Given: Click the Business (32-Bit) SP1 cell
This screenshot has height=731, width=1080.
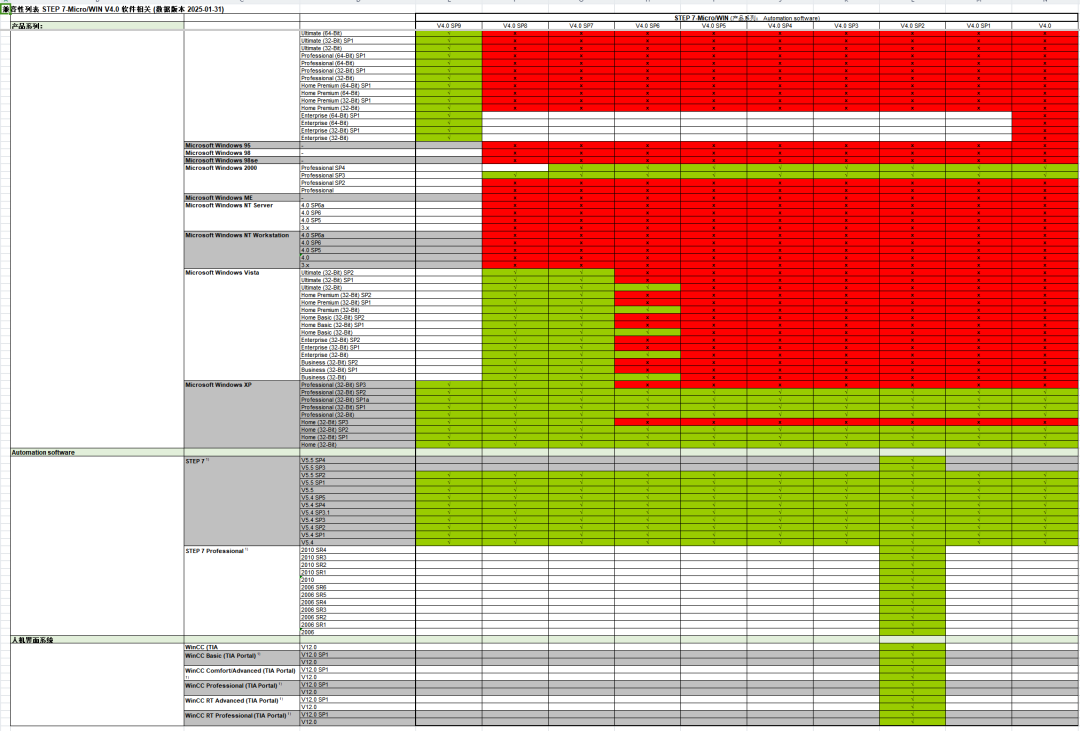Looking at the screenshot, I should click(357, 370).
